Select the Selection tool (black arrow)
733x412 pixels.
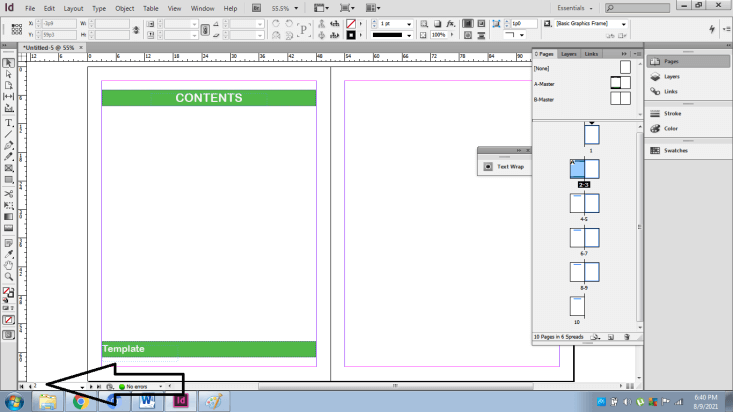[8, 63]
